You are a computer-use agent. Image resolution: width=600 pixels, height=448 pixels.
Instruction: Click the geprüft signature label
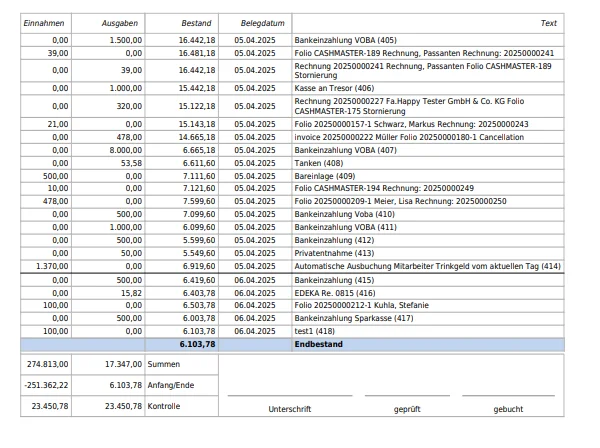coord(407,410)
